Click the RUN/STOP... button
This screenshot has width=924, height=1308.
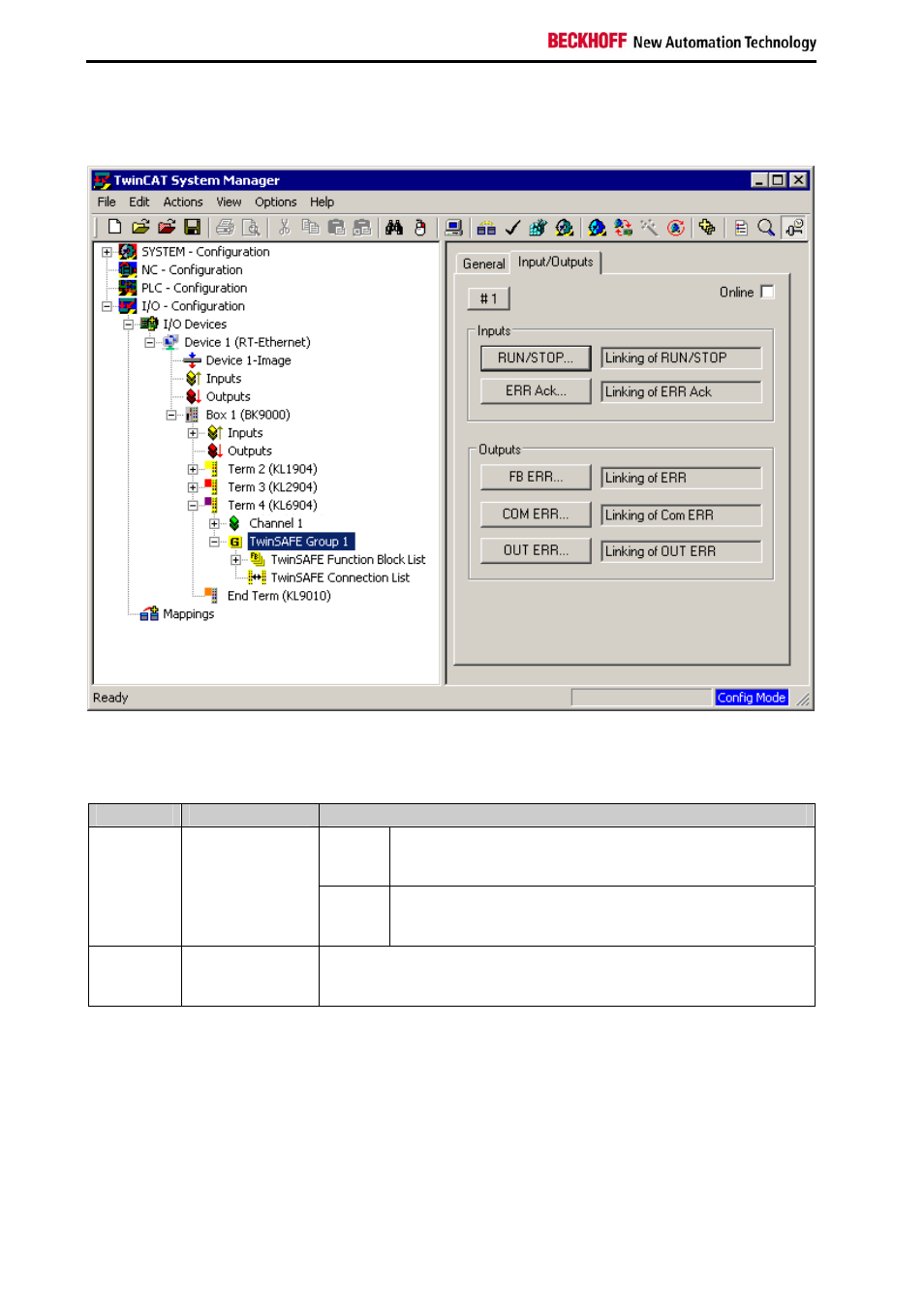click(536, 358)
